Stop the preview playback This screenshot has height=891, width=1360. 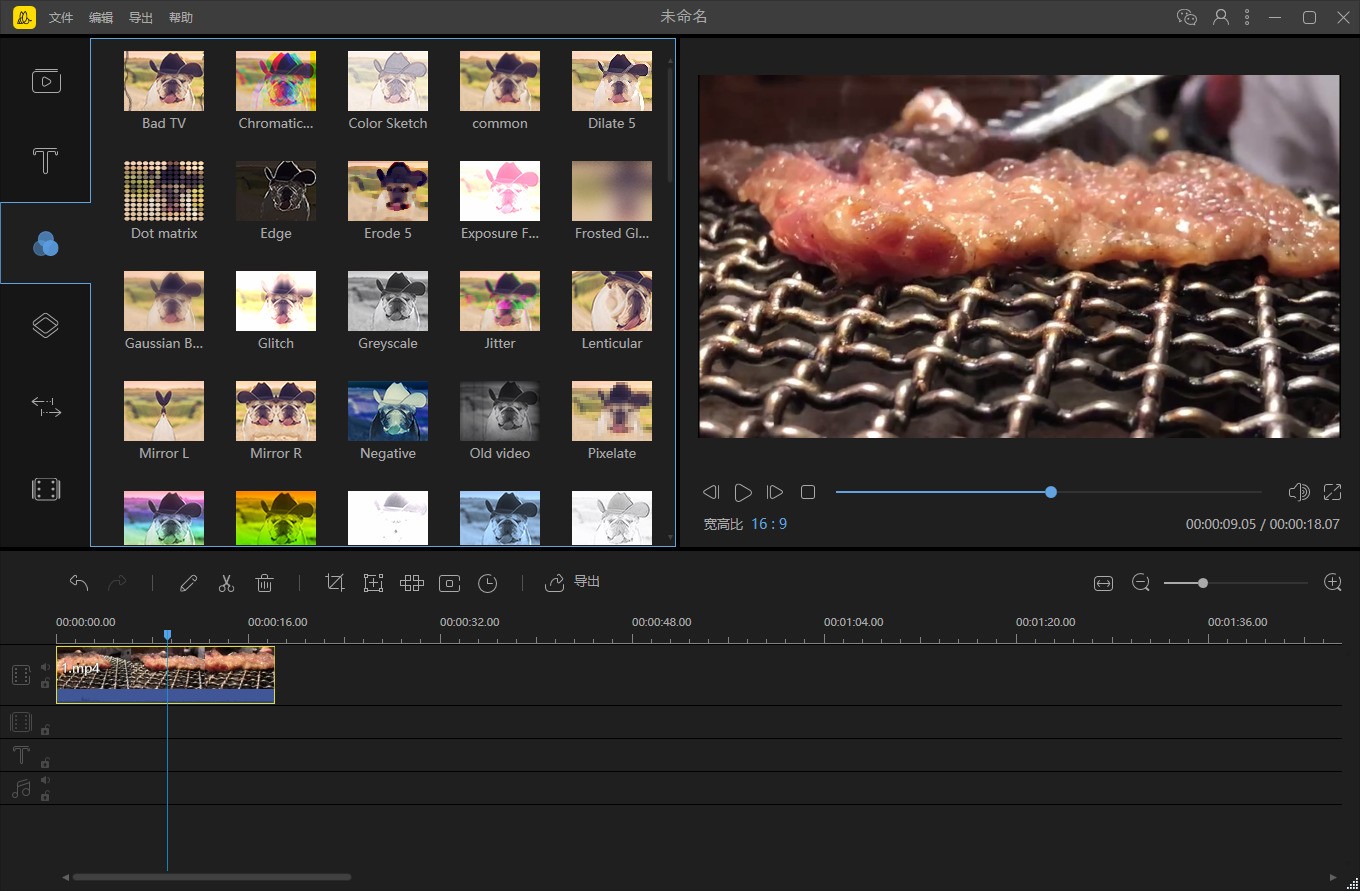tap(808, 492)
